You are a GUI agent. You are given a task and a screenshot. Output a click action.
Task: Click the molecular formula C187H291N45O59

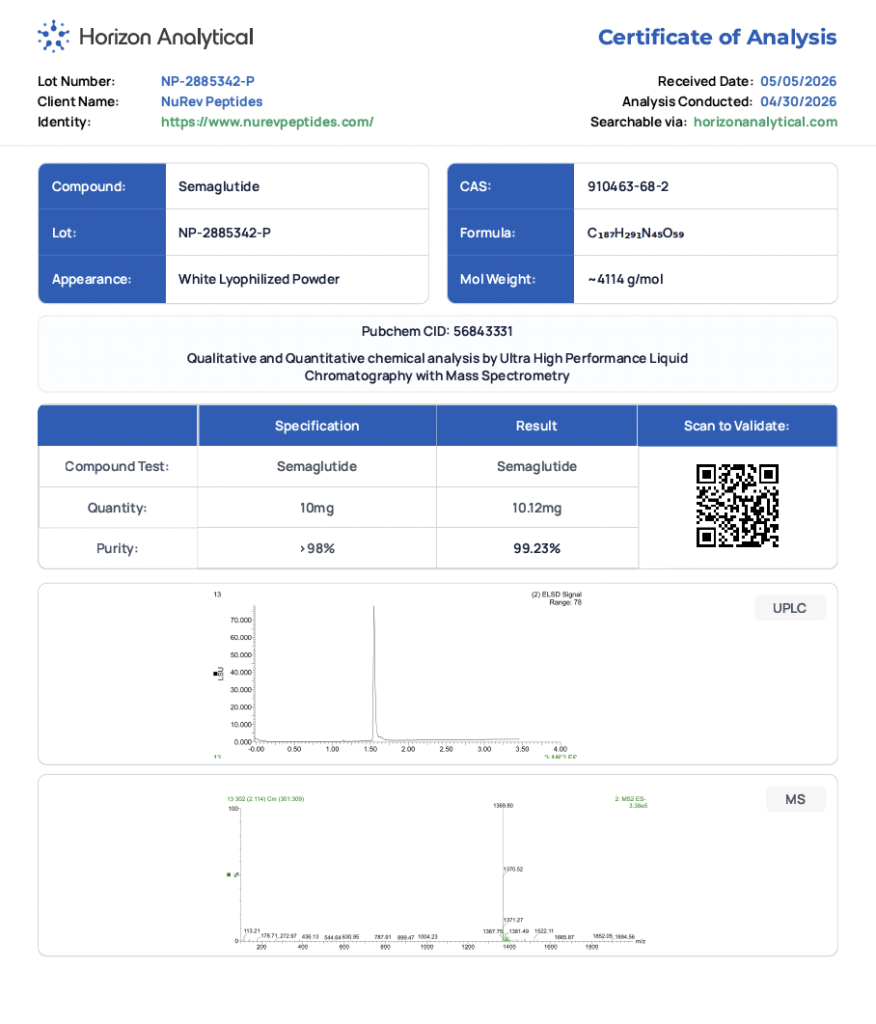[x=636, y=233]
